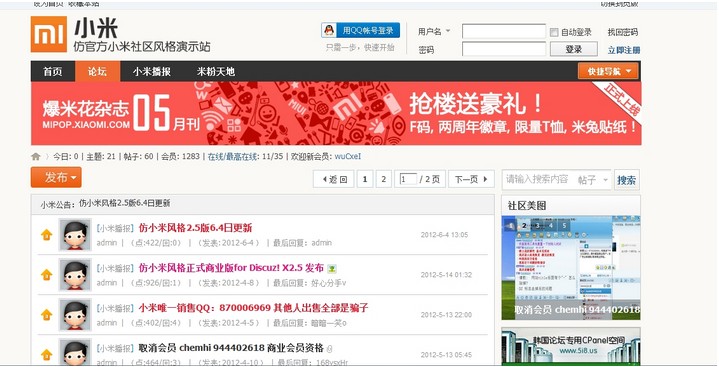Click the 返回 pagination button
Viewport: 719px width, 367px height.
pyautogui.click(x=333, y=179)
